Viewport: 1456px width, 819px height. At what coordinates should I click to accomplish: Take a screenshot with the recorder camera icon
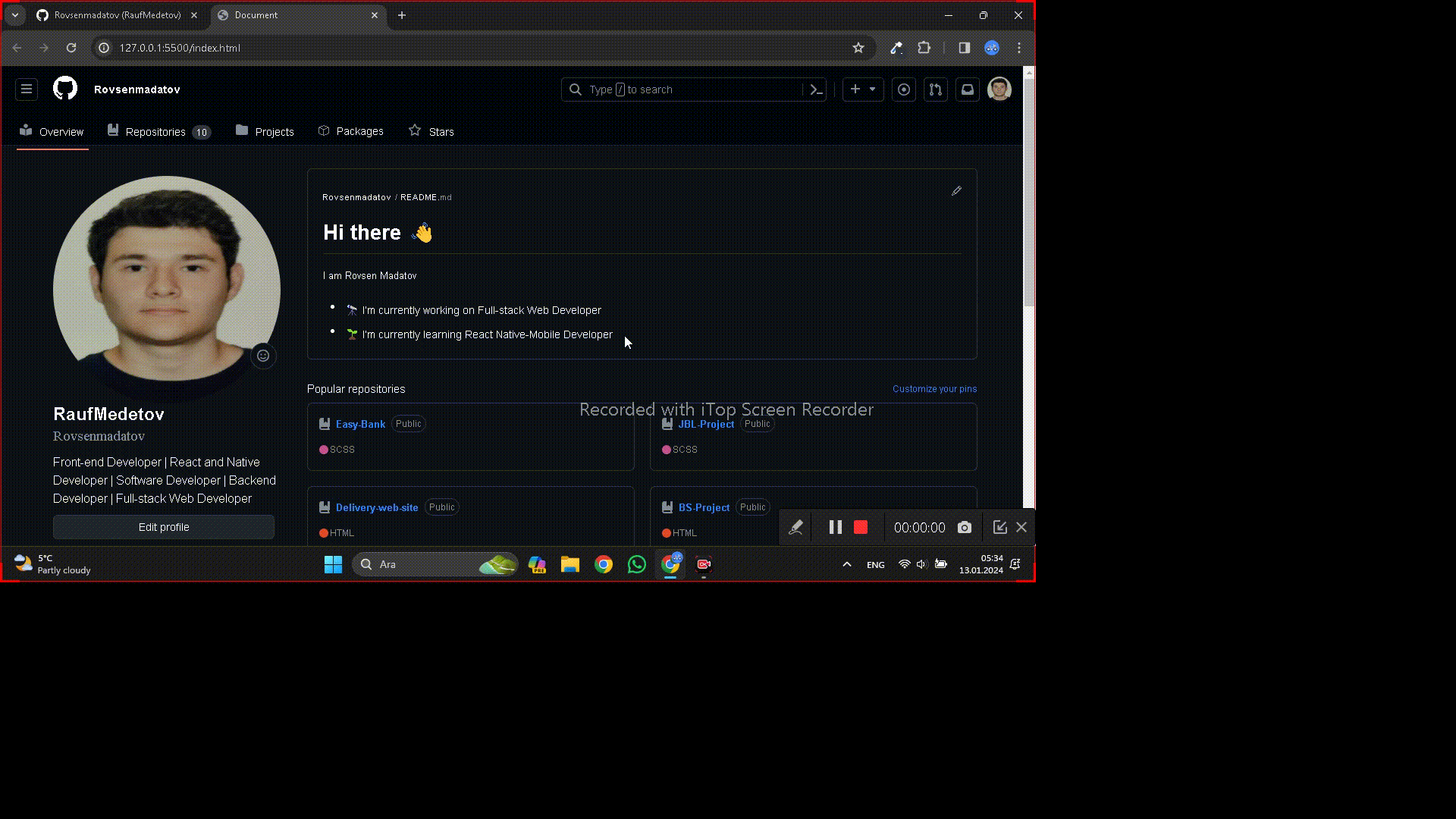(965, 528)
